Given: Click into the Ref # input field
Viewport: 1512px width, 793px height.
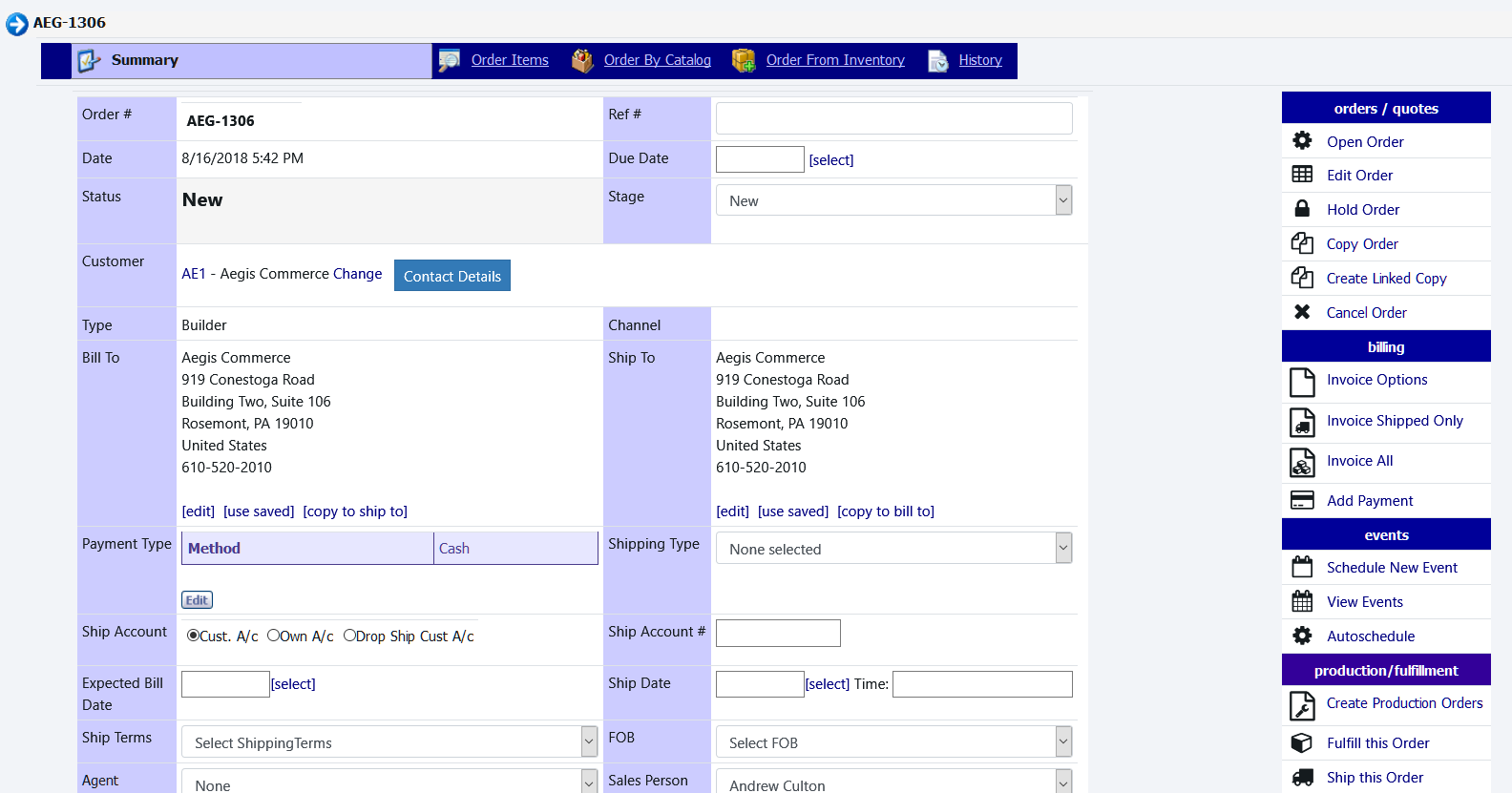Looking at the screenshot, I should (x=893, y=118).
